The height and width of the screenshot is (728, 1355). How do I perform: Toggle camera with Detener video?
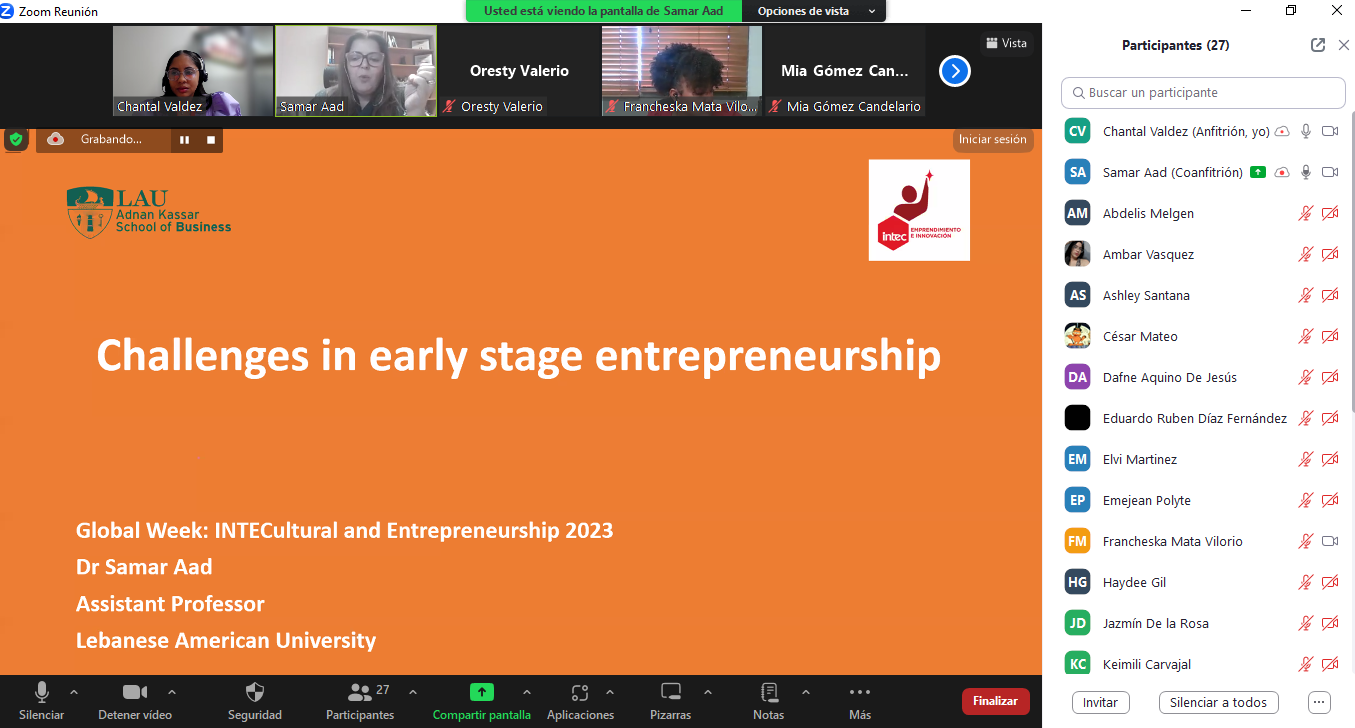[135, 692]
